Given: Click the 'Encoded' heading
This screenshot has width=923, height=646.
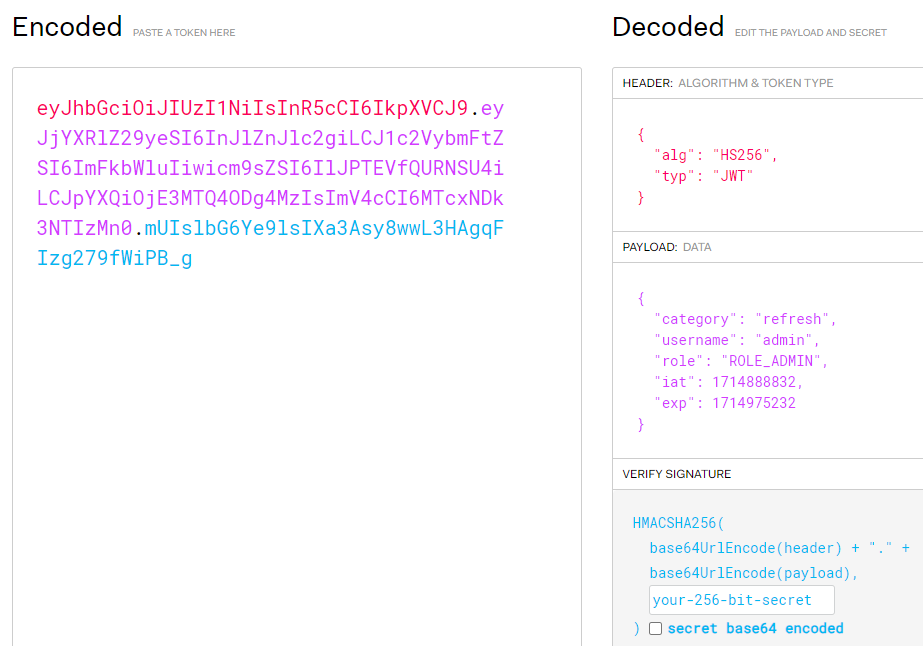Looking at the screenshot, I should (x=67, y=27).
